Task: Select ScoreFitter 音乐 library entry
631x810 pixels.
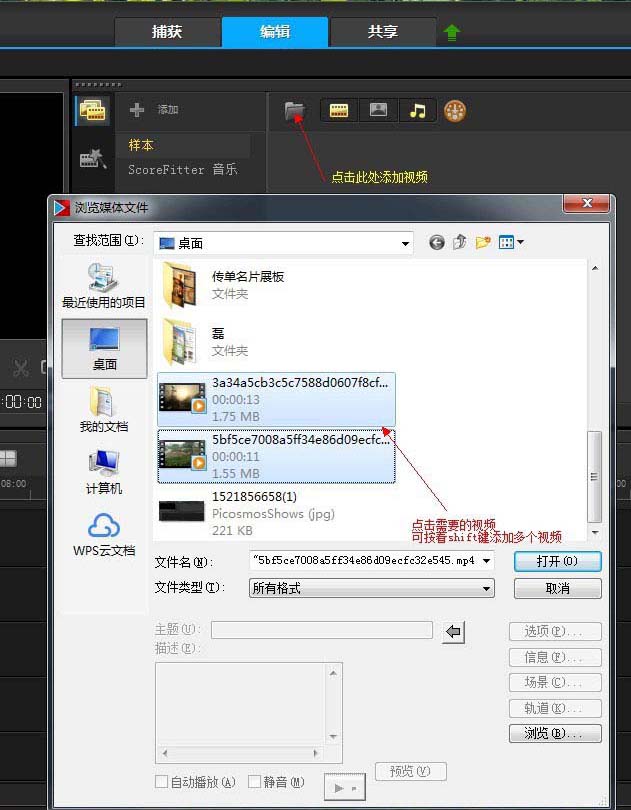Action: click(183, 169)
